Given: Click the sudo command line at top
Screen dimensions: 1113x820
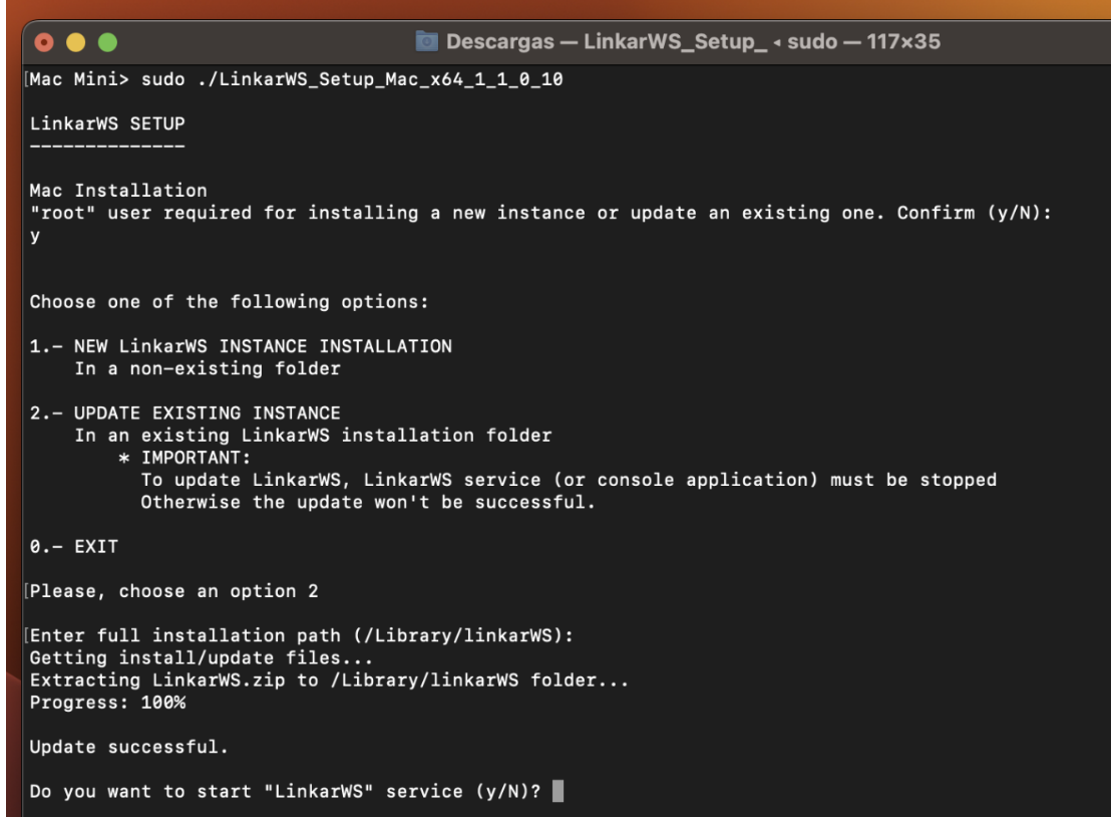Looking at the screenshot, I should click(296, 80).
